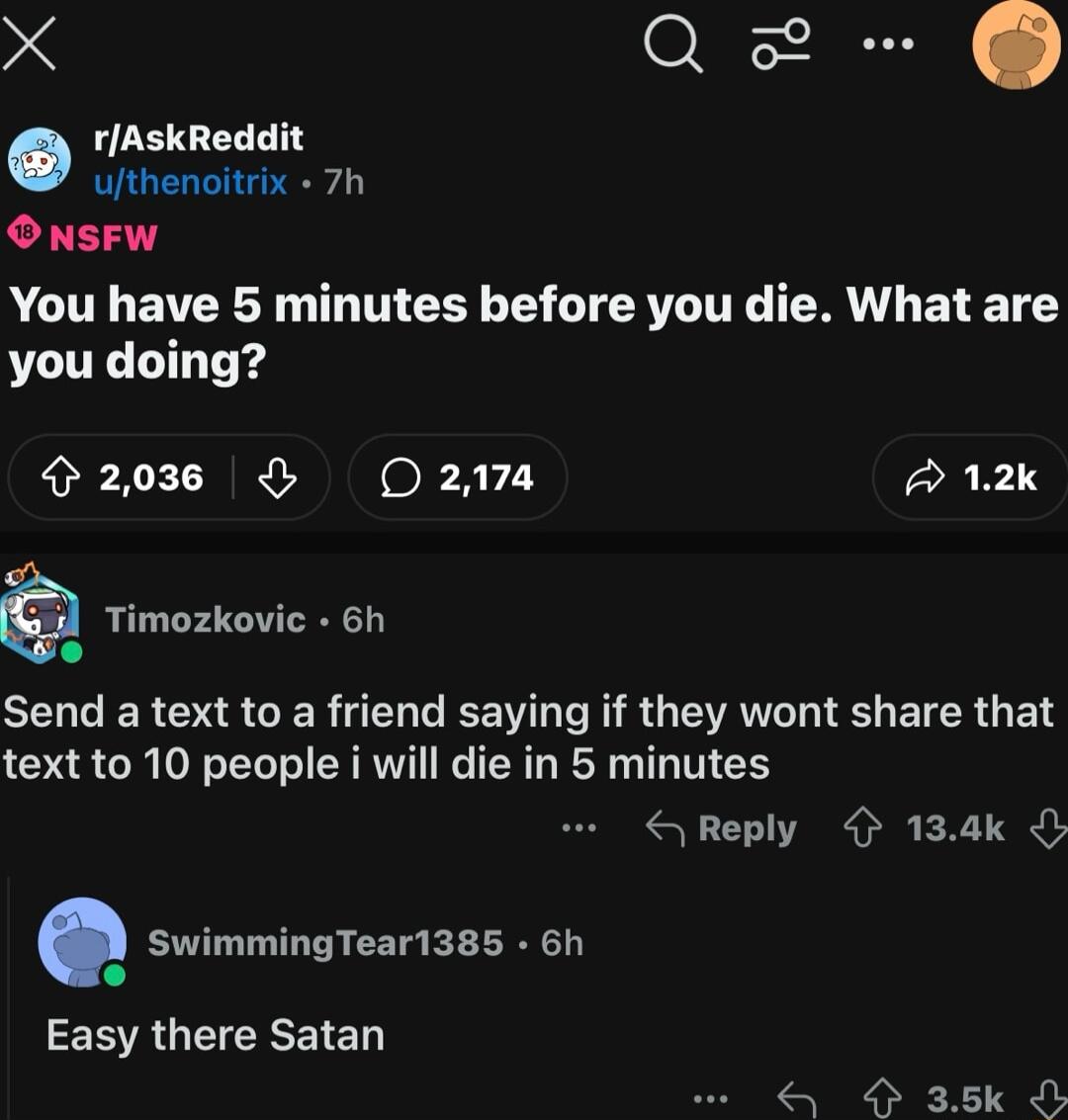The width and height of the screenshot is (1068, 1120).
Task: Open more options on SwimmingTear1385's comment
Action: click(x=710, y=1098)
